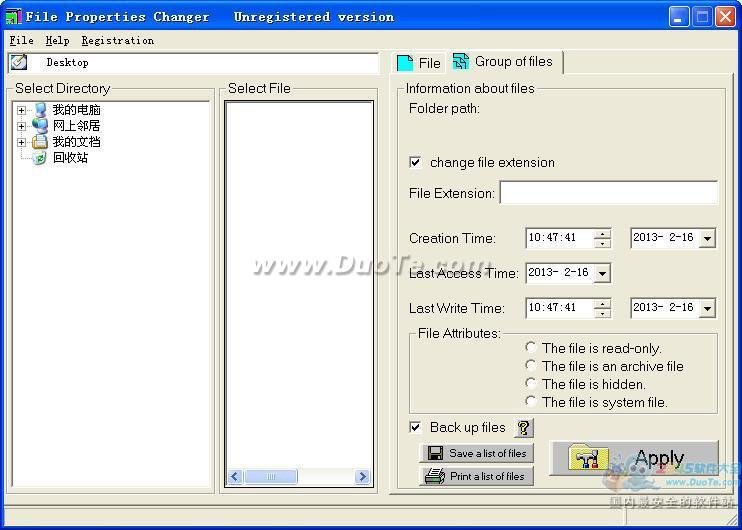Image resolution: width=742 pixels, height=530 pixels.
Task: Click the file list horizontal scrollbar
Action: 298,477
